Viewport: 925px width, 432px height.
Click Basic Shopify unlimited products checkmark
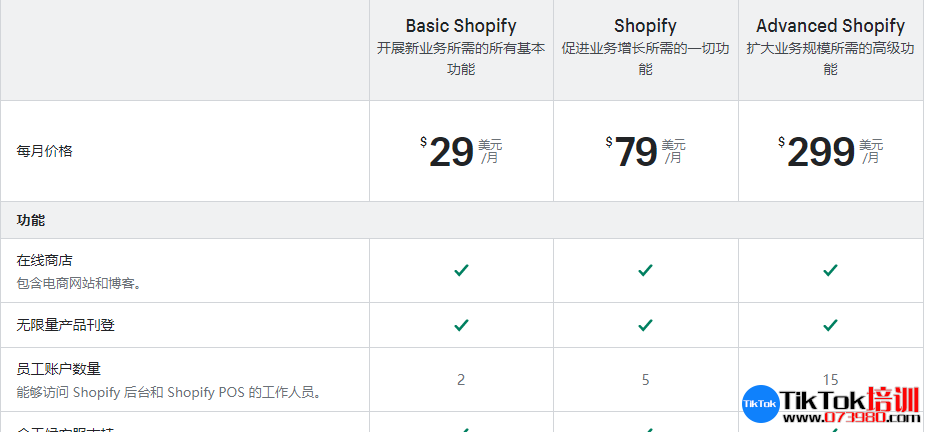(x=461, y=325)
